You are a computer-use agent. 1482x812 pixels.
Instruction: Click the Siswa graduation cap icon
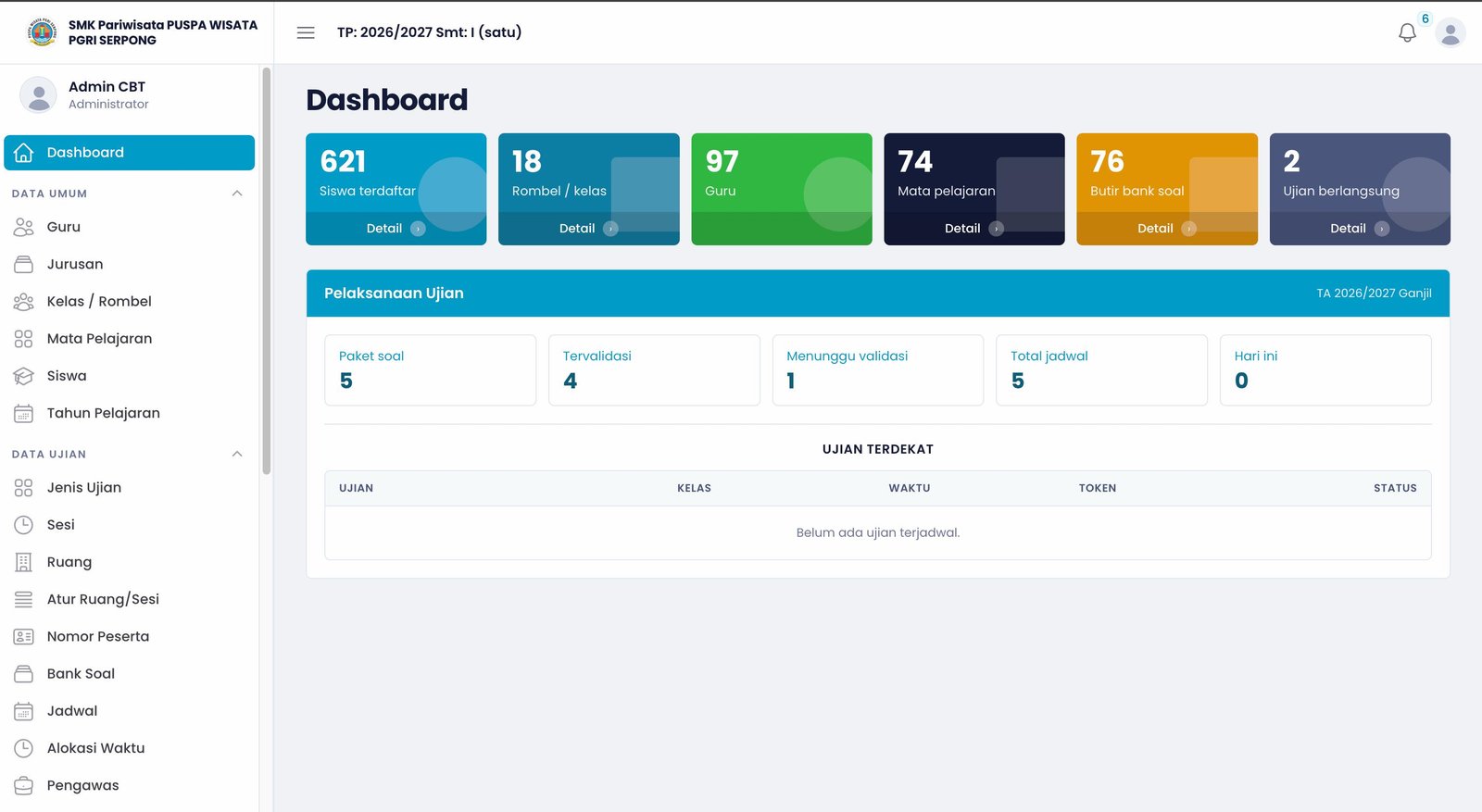[x=24, y=376]
